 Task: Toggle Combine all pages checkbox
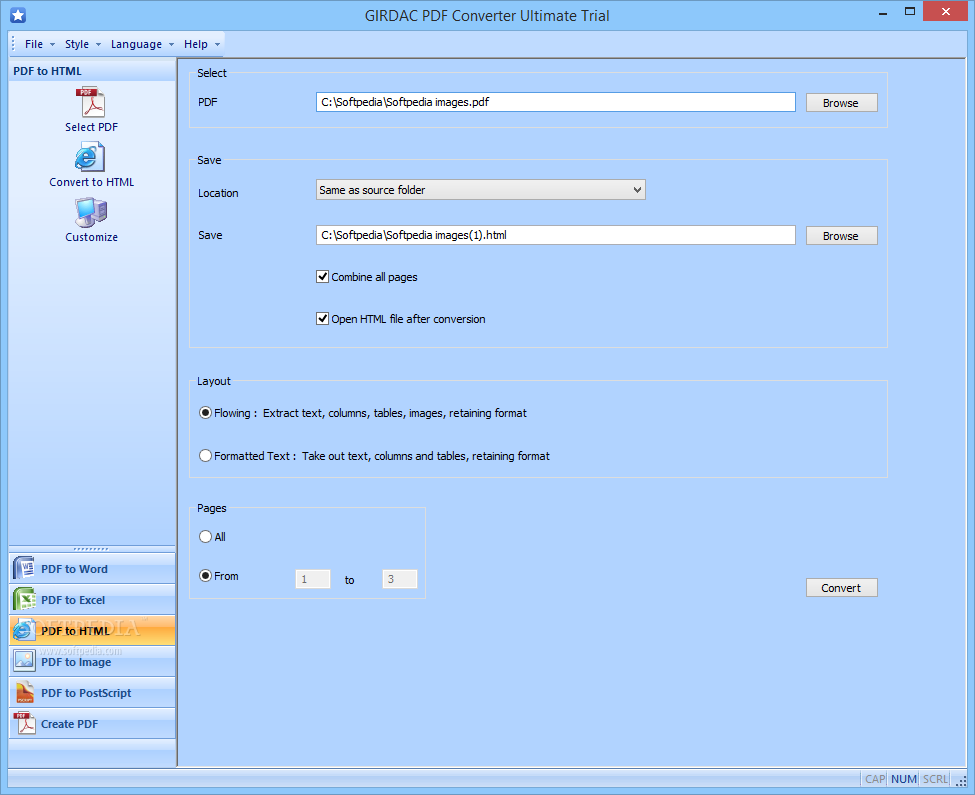pos(322,277)
